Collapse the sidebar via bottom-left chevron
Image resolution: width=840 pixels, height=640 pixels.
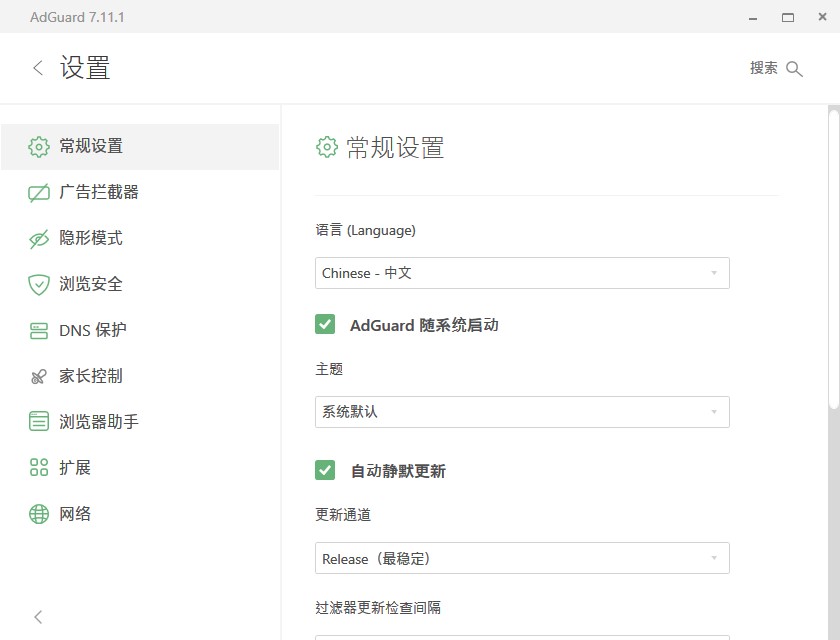(38, 617)
